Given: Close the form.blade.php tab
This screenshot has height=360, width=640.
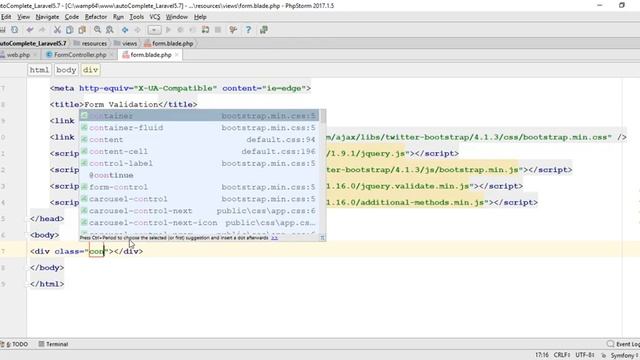Looking at the screenshot, I should click(x=177, y=55).
